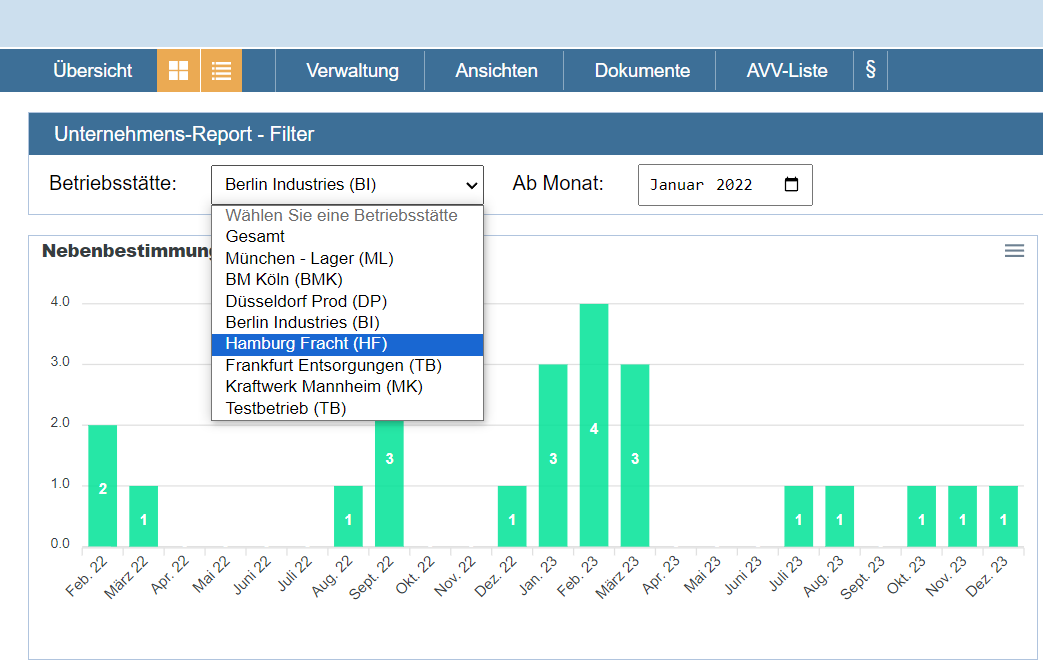Collapse the Betriebsstätte dropdown arrow
The image size is (1043, 669).
pos(471,185)
